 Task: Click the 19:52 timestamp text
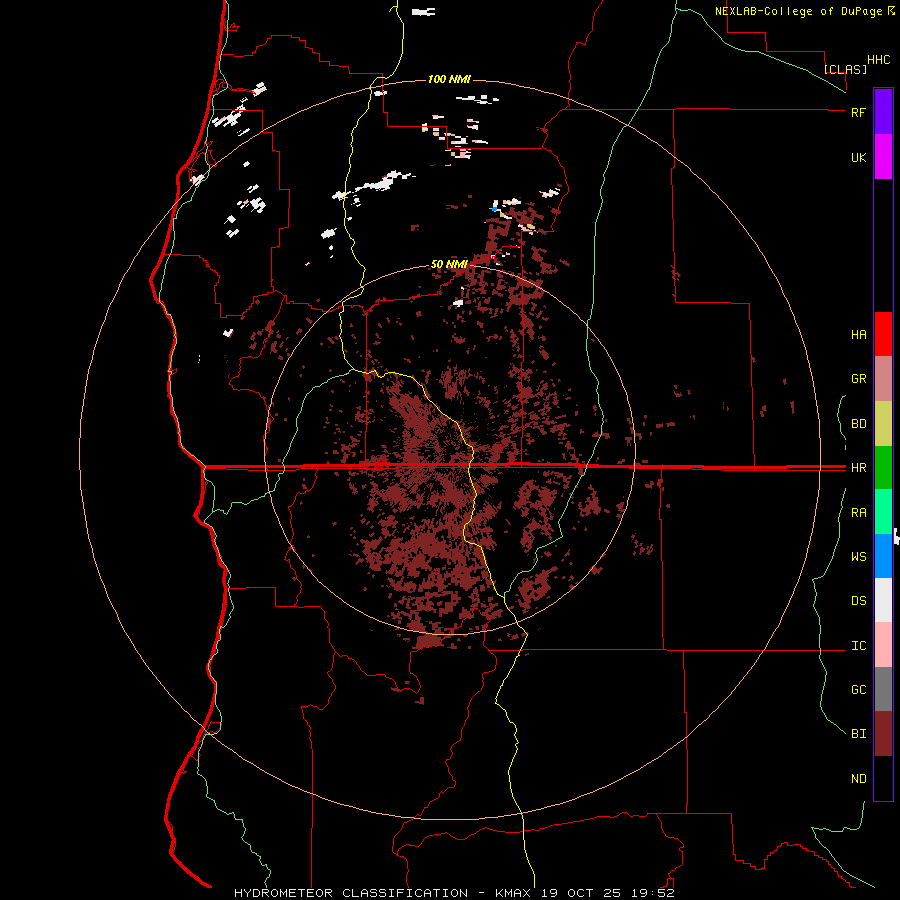pos(654,893)
